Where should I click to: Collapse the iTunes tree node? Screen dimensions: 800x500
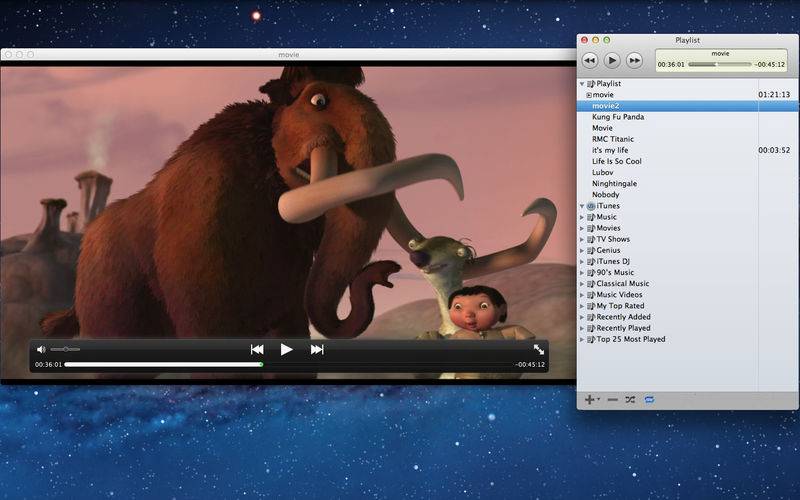click(x=582, y=206)
